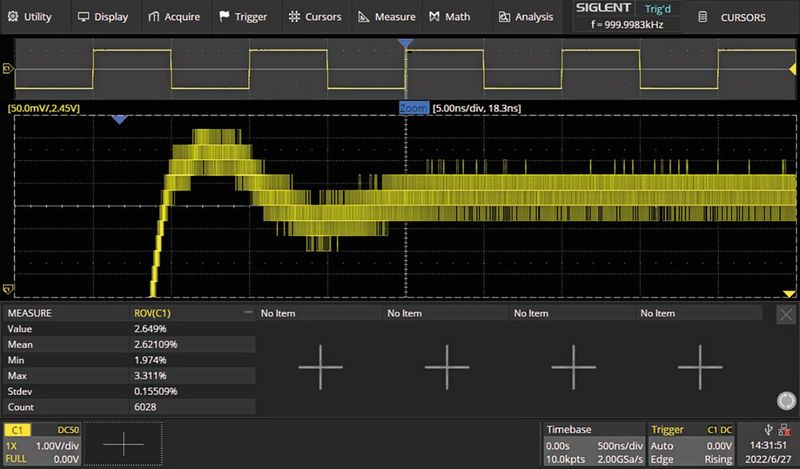Add measurement in first No Item slot
The width and height of the screenshot is (800, 469).
[320, 367]
